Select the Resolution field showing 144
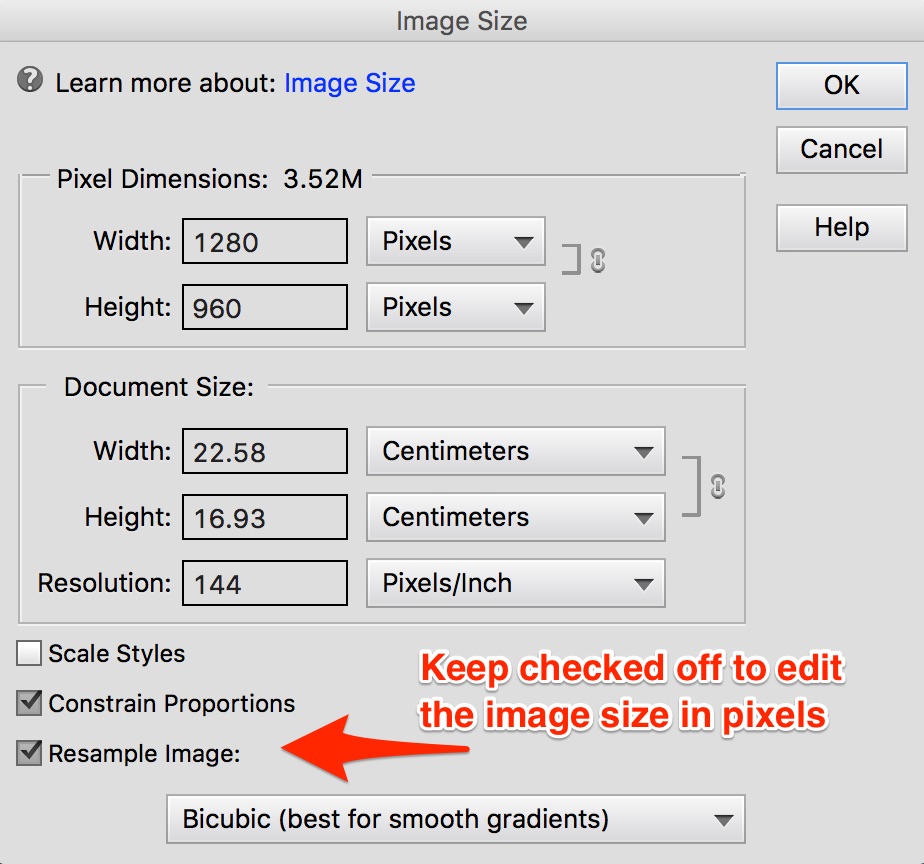924x864 pixels. (x=265, y=584)
